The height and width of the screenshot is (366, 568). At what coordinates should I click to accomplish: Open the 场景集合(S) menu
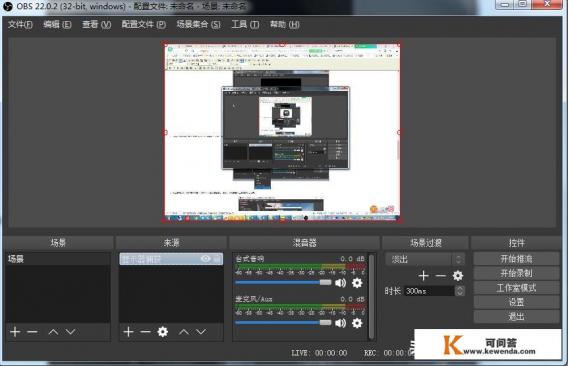(198, 25)
